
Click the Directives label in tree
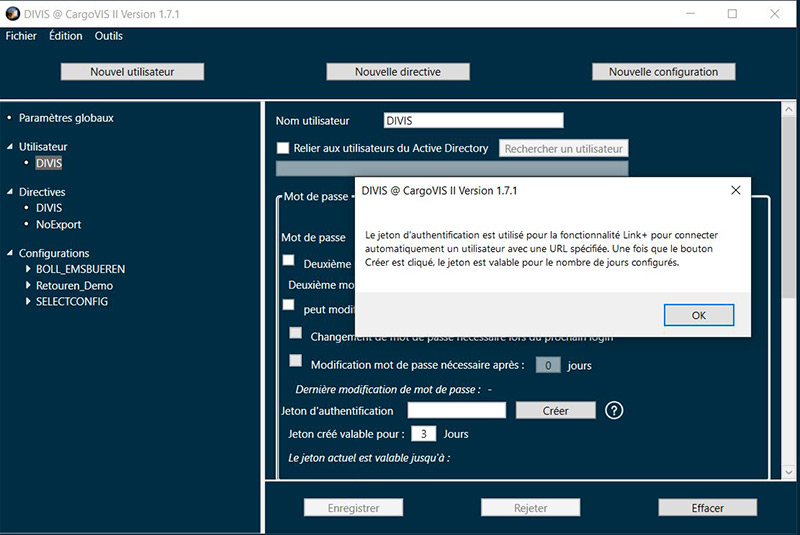[x=42, y=192]
